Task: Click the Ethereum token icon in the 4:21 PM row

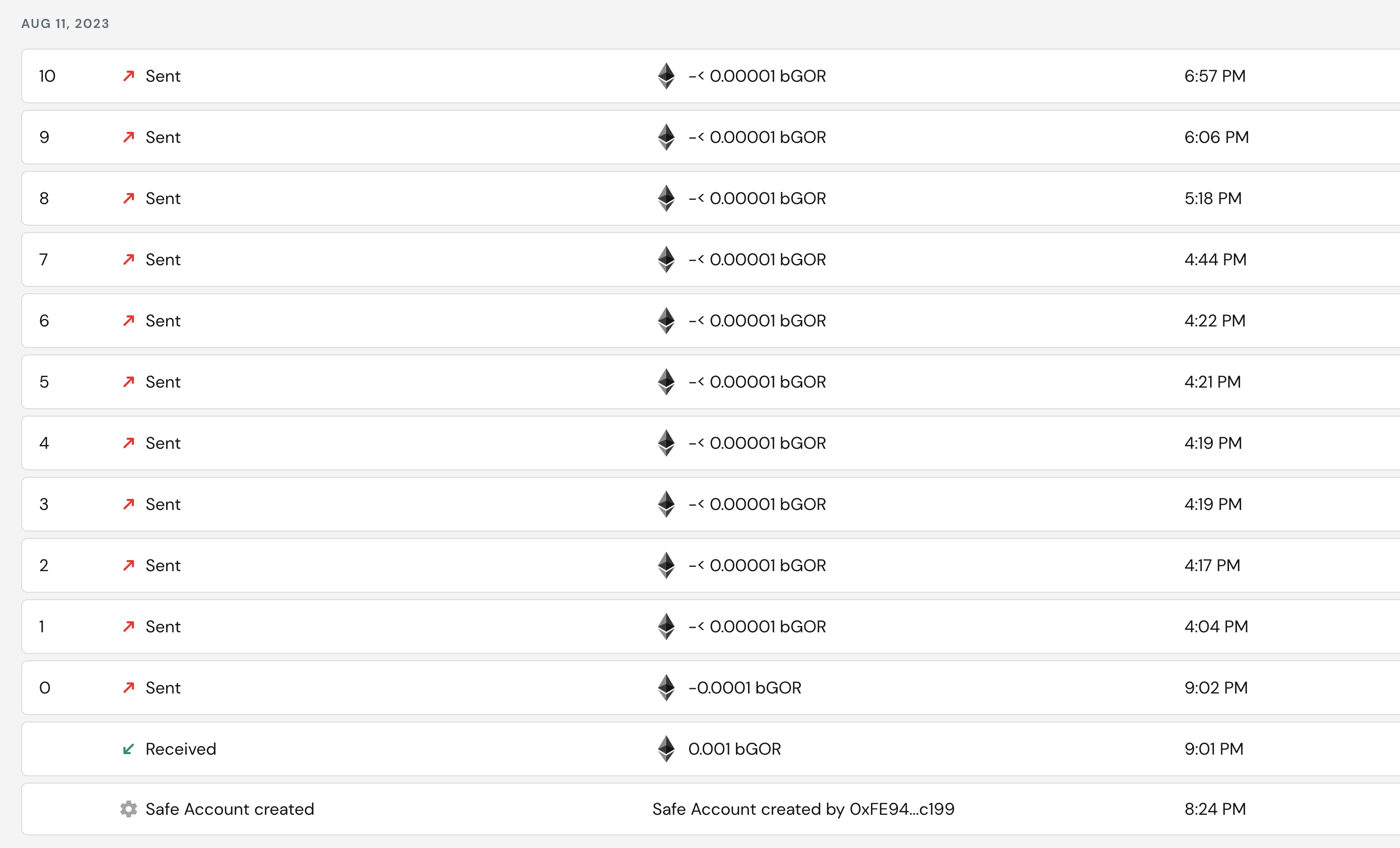Action: pyautogui.click(x=666, y=382)
